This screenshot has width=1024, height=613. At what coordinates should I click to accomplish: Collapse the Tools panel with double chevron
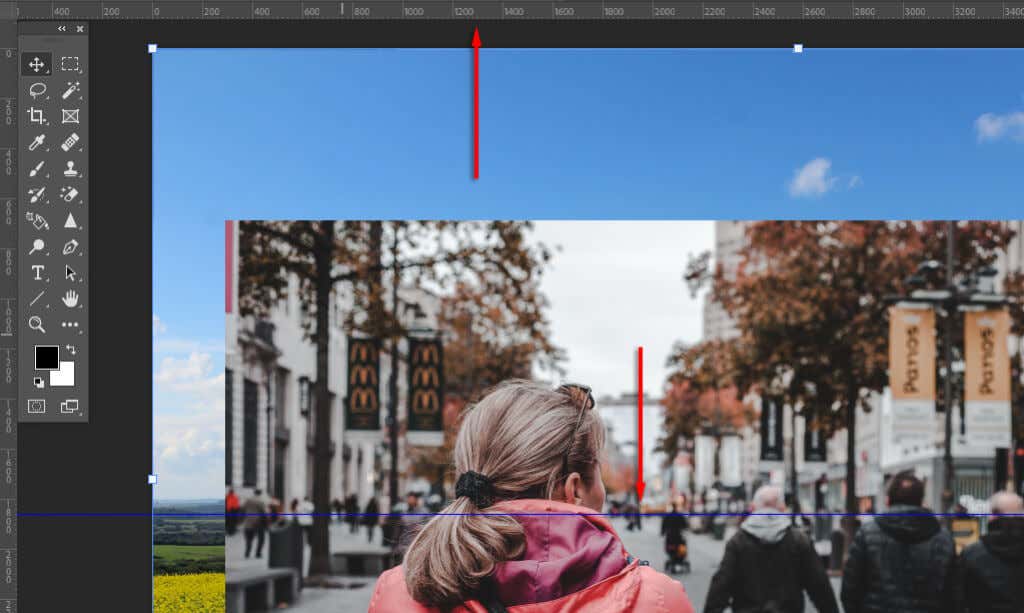pos(62,29)
